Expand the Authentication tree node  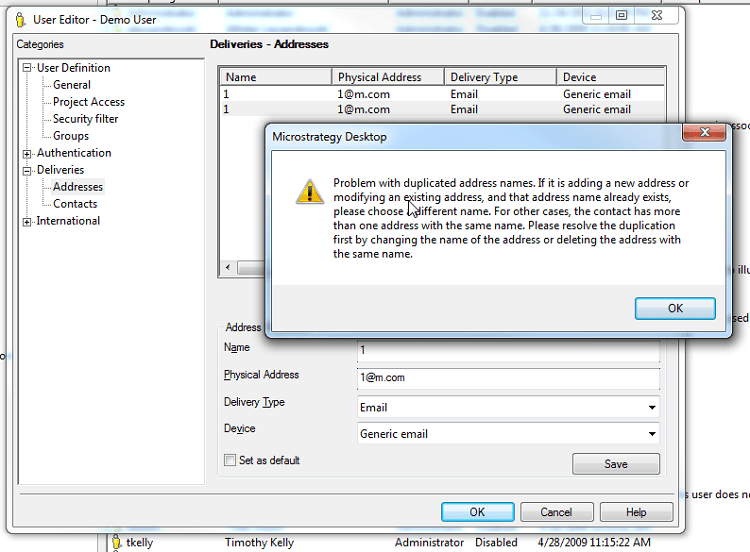pos(27,154)
